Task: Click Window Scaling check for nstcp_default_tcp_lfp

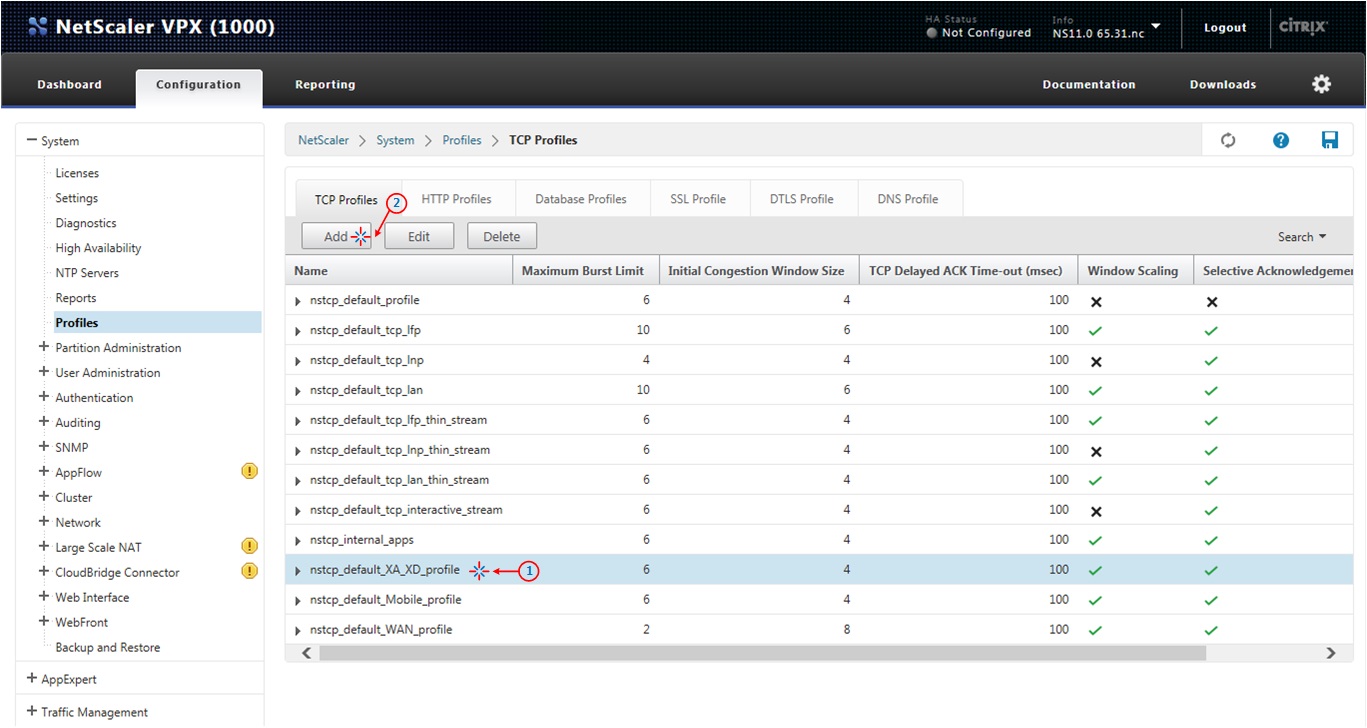Action: pos(1096,331)
